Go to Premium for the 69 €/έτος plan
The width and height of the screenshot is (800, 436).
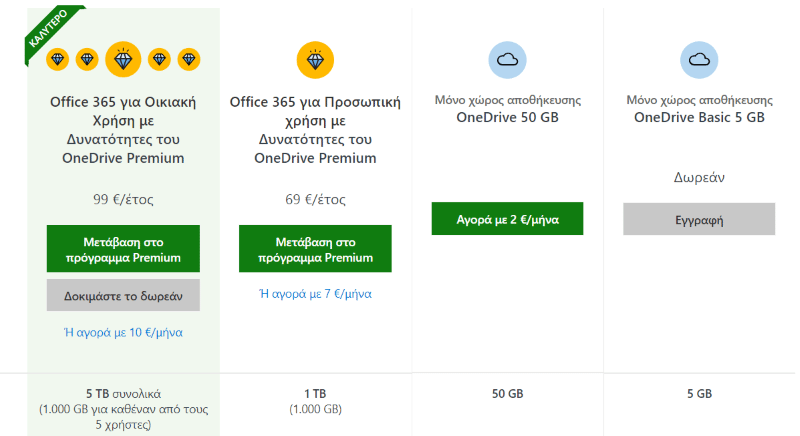[315, 249]
